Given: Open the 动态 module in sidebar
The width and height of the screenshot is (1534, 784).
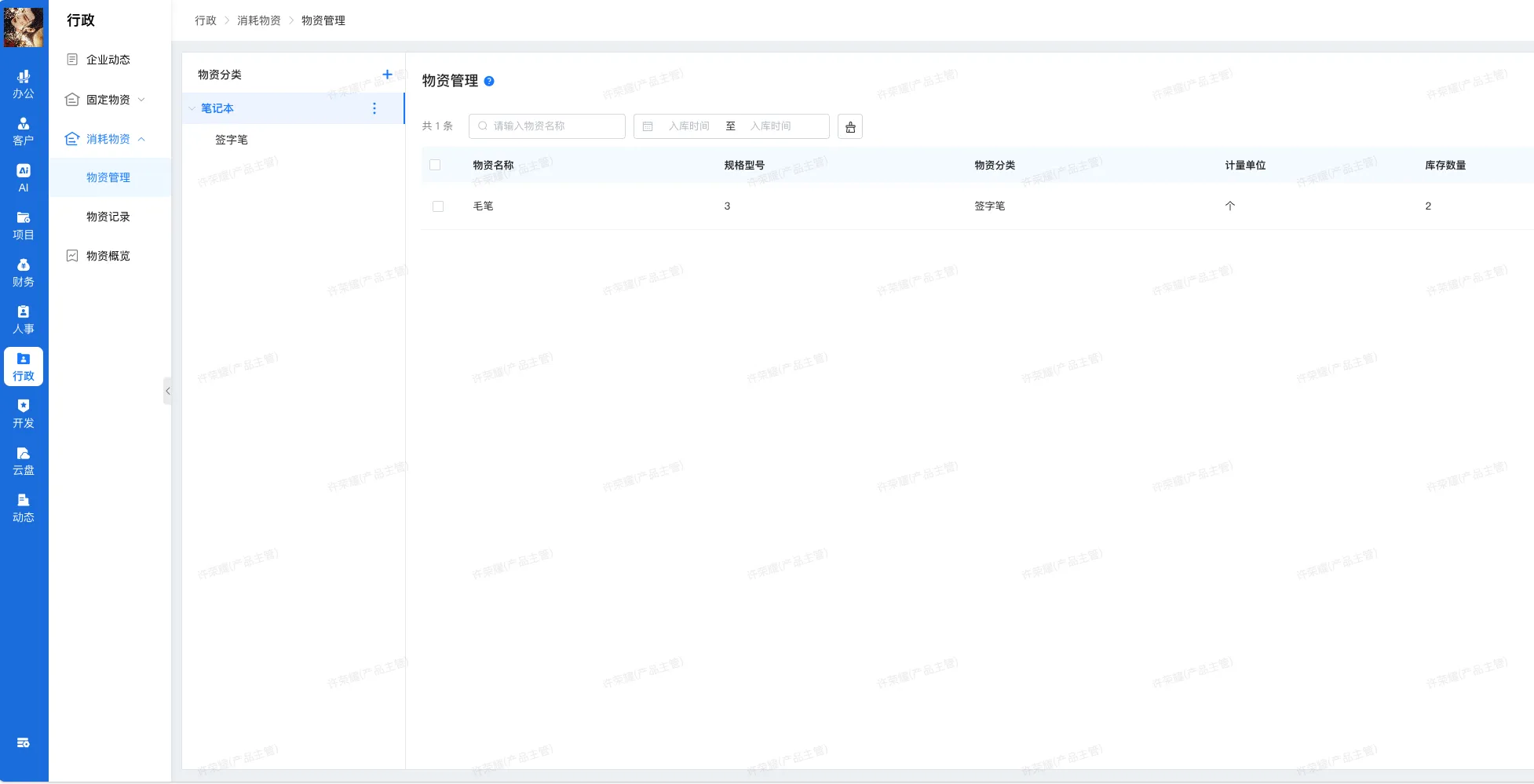Looking at the screenshot, I should tap(24, 509).
